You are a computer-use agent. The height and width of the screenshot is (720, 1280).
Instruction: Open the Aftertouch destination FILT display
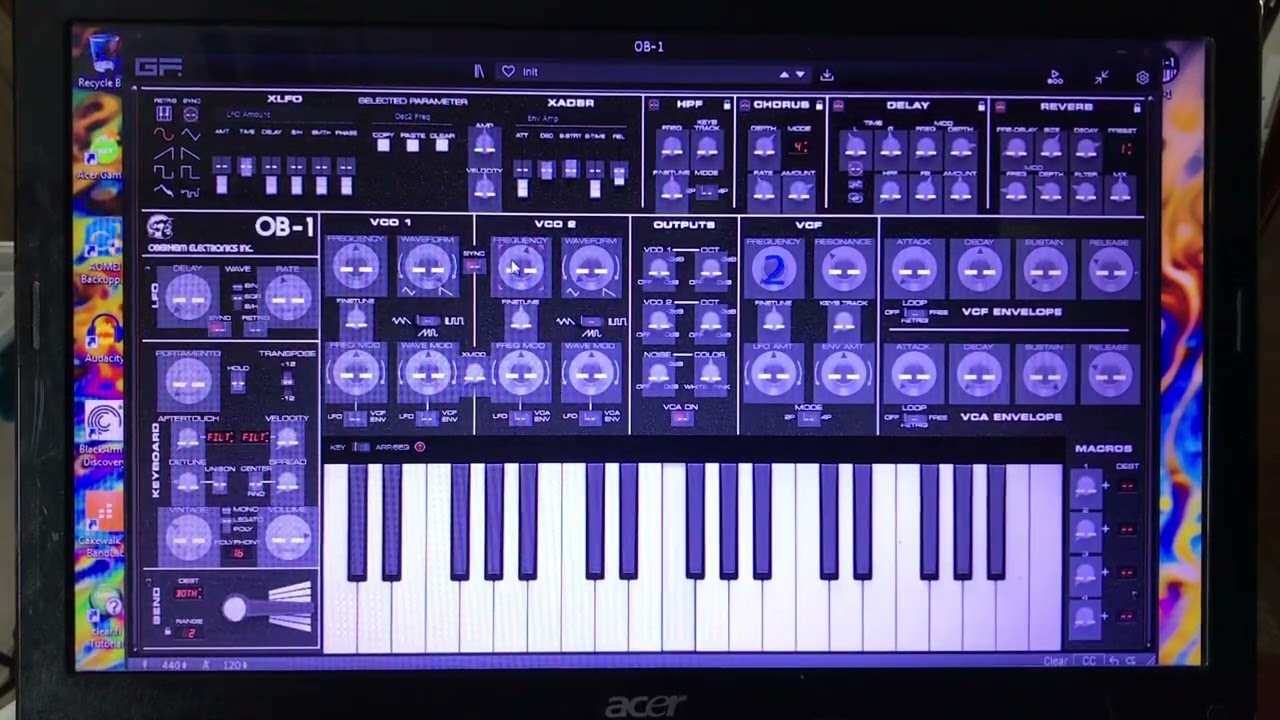pyautogui.click(x=219, y=438)
